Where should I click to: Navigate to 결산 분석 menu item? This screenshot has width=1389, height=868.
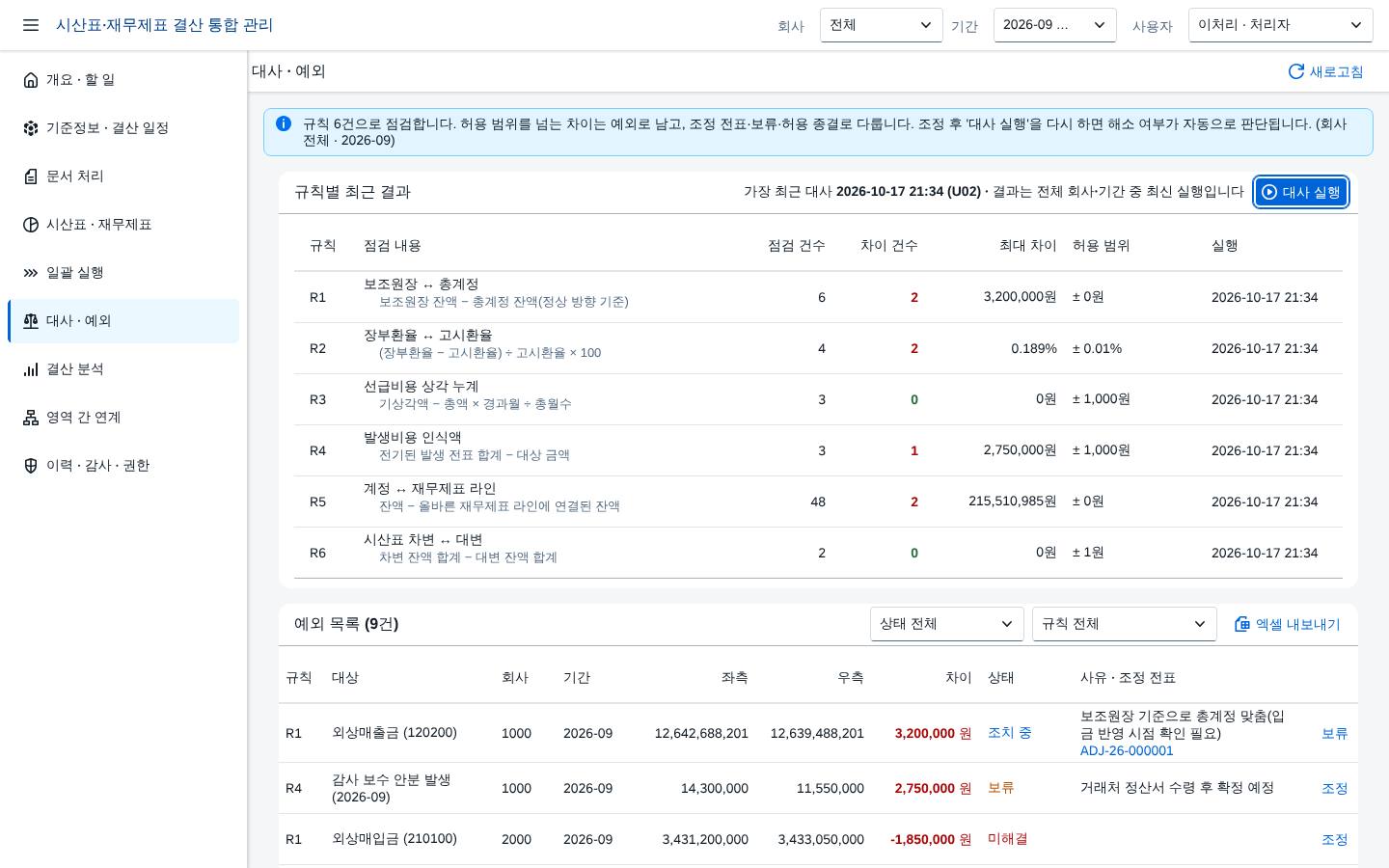(x=123, y=369)
